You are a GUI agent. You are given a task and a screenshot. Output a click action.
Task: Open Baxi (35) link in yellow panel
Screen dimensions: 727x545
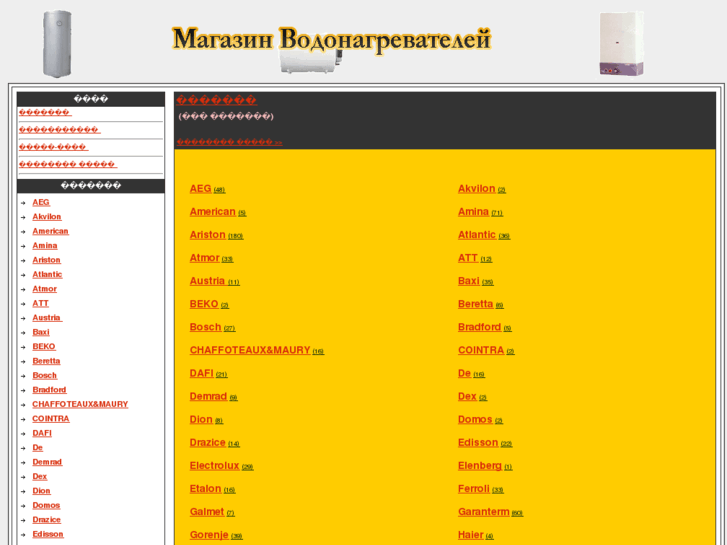[476, 281]
